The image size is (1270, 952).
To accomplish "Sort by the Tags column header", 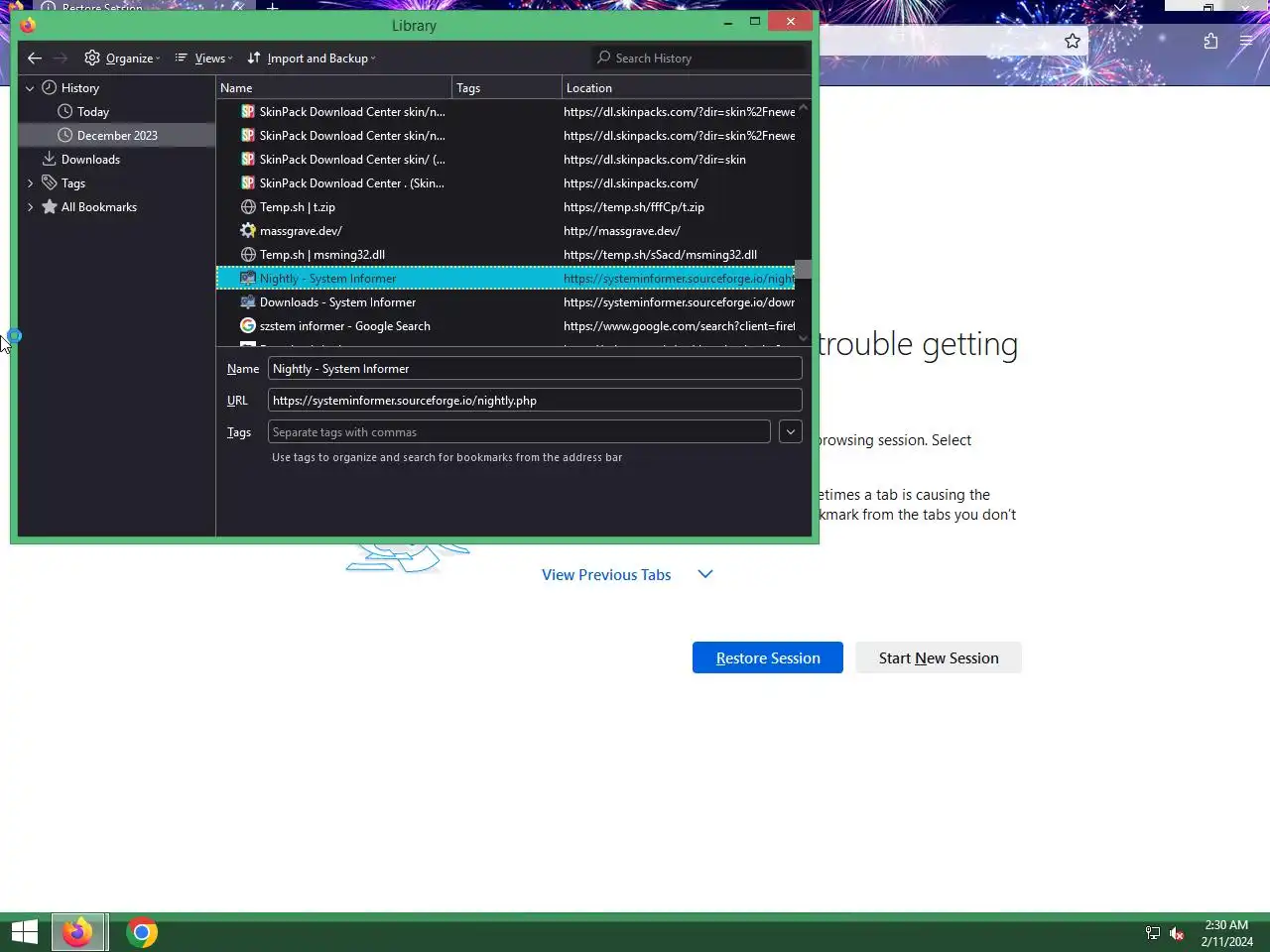I will (x=507, y=88).
